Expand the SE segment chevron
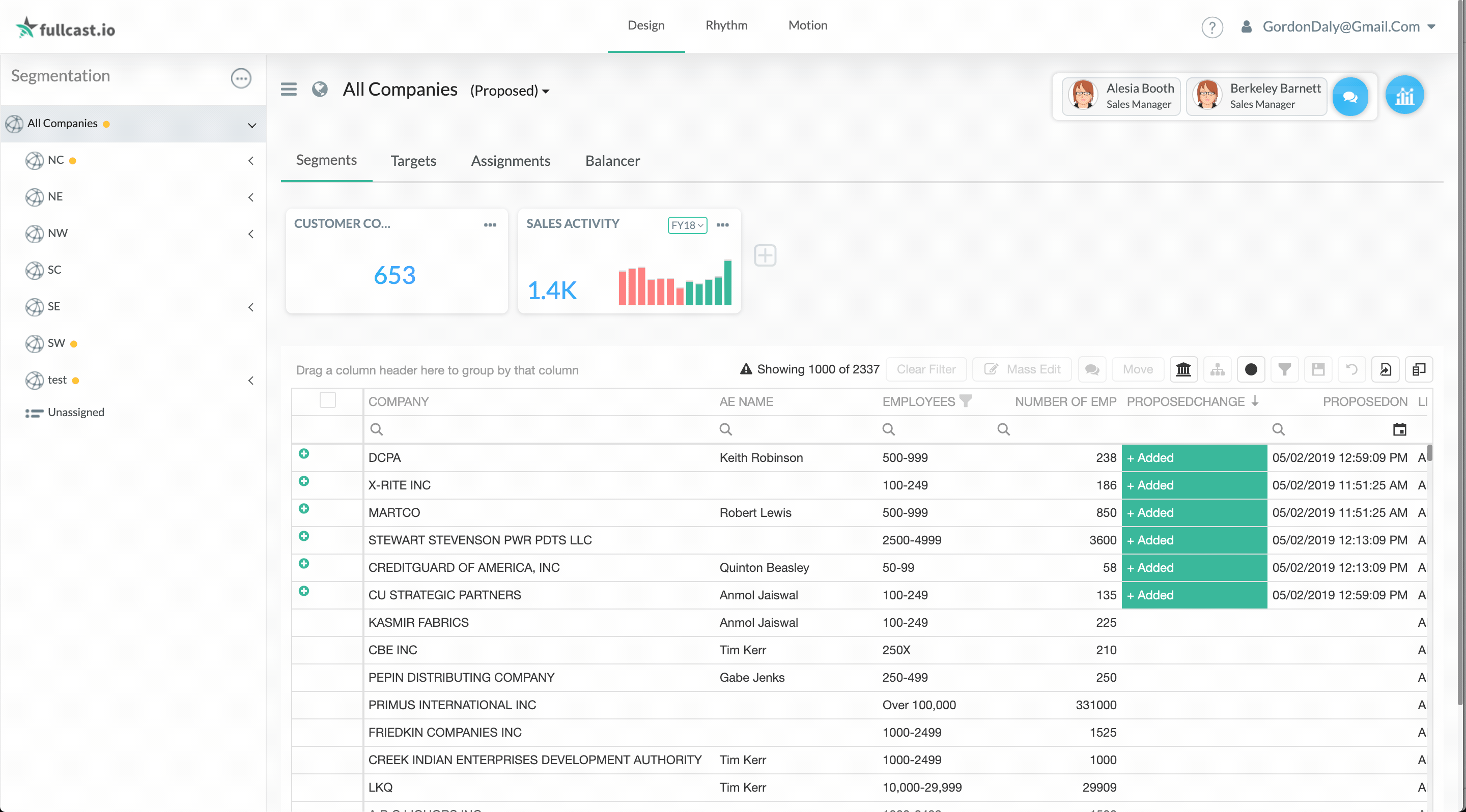 (x=251, y=307)
